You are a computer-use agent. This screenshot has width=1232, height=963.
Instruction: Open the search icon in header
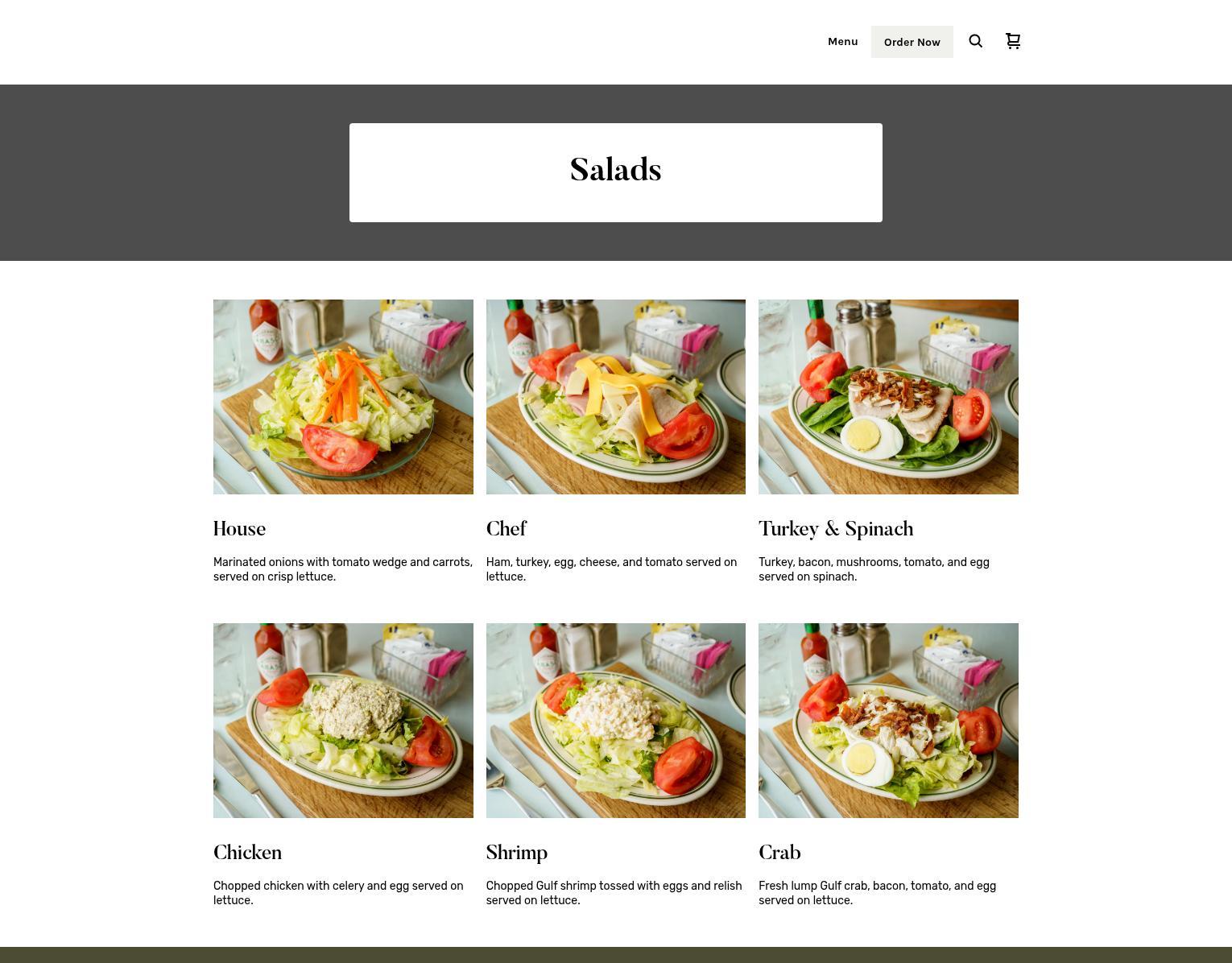pyautogui.click(x=975, y=41)
